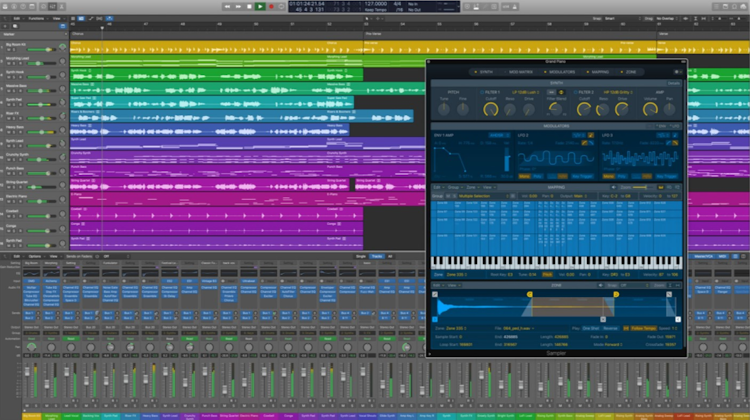Click the Single button in mixer header
Image resolution: width=750 pixels, height=420 pixels.
click(361, 256)
